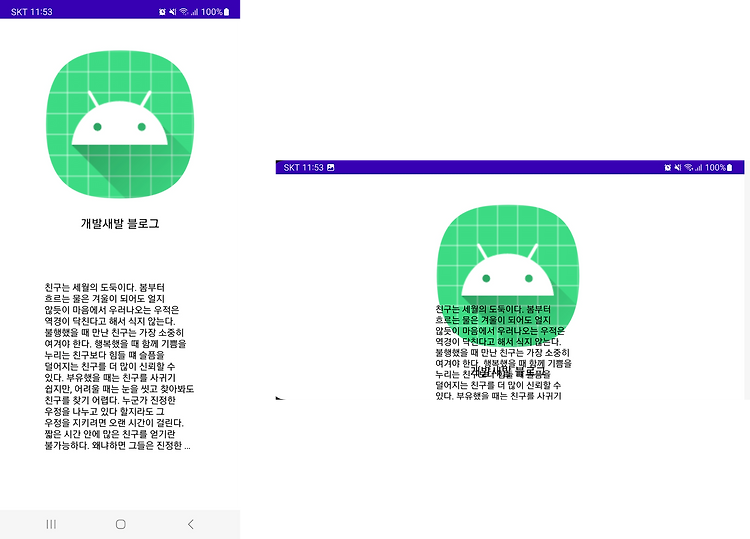This screenshot has height=539, width=750.
Task: Tap the Android logo image in portrait screen
Action: (x=120, y=124)
